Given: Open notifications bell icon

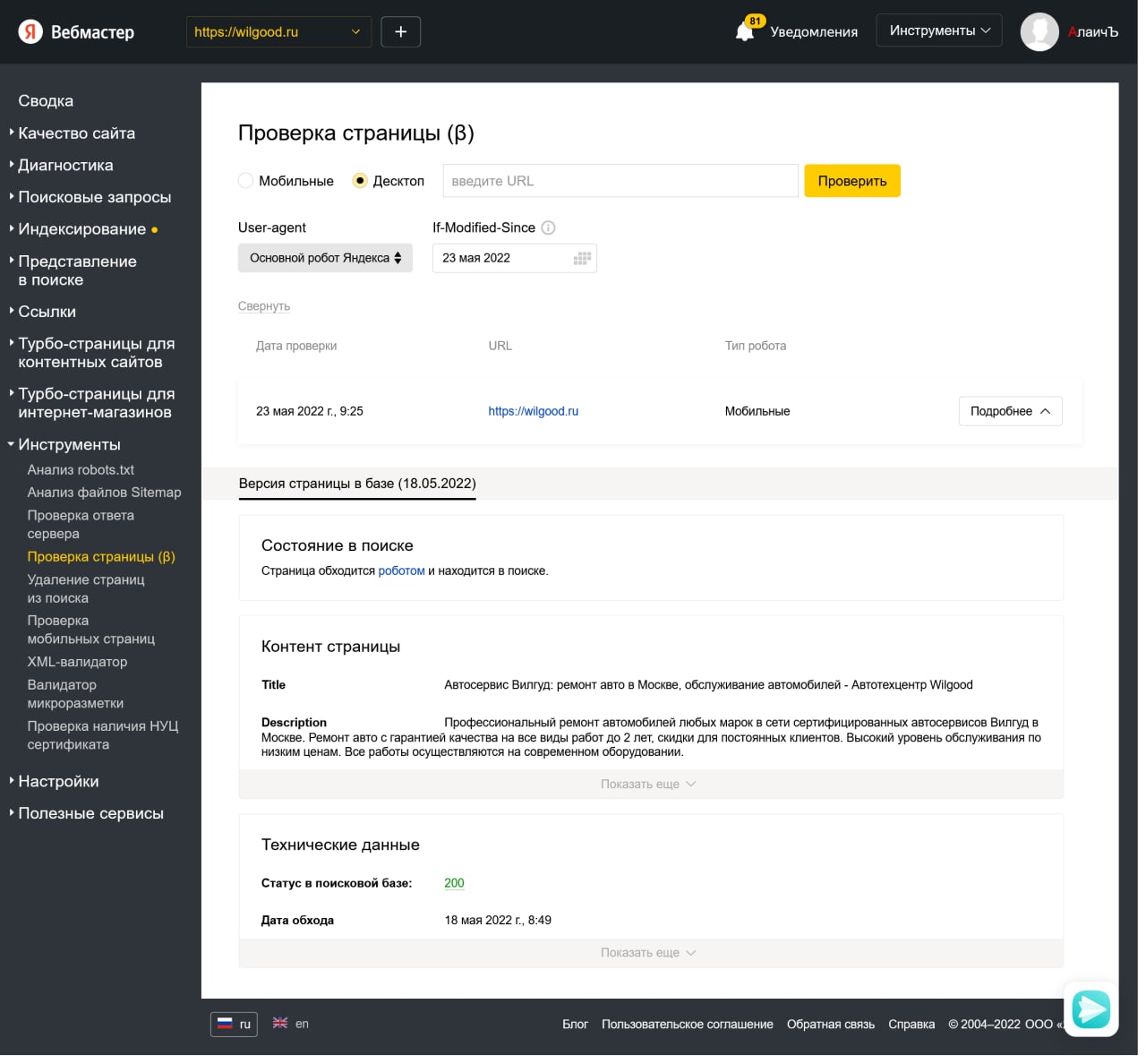Looking at the screenshot, I should tap(745, 32).
